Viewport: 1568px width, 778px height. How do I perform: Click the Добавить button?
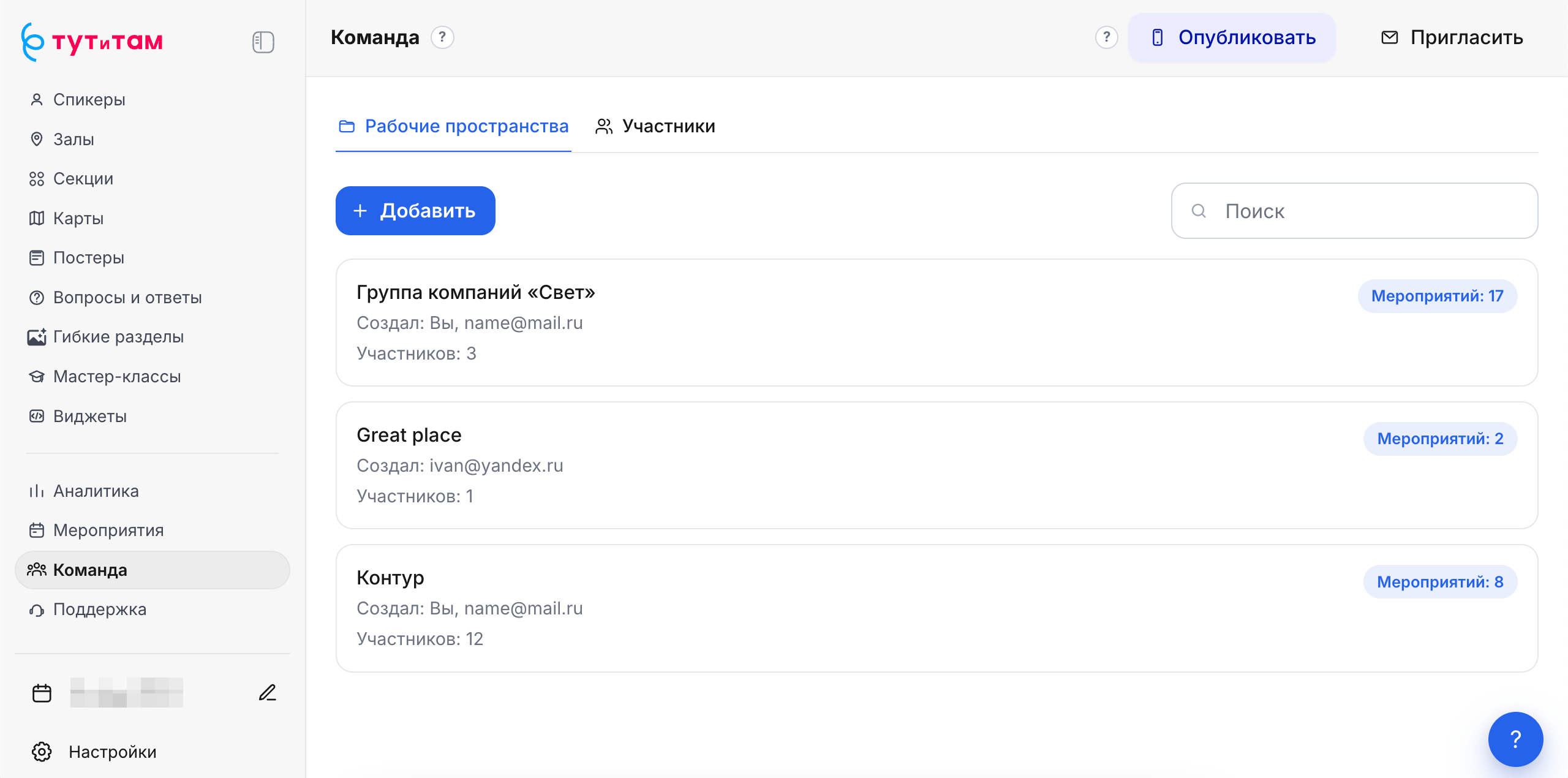[415, 211]
